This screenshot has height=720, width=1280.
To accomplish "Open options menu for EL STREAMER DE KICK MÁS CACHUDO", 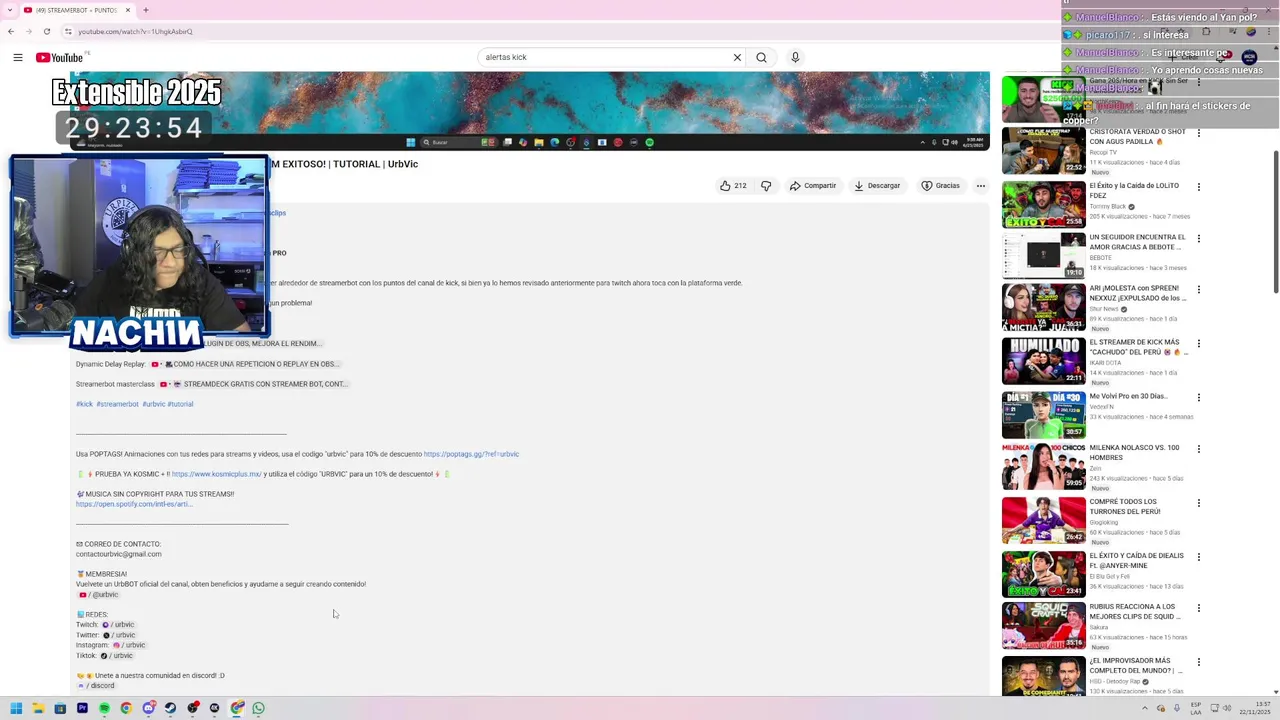I will pos(1199,344).
